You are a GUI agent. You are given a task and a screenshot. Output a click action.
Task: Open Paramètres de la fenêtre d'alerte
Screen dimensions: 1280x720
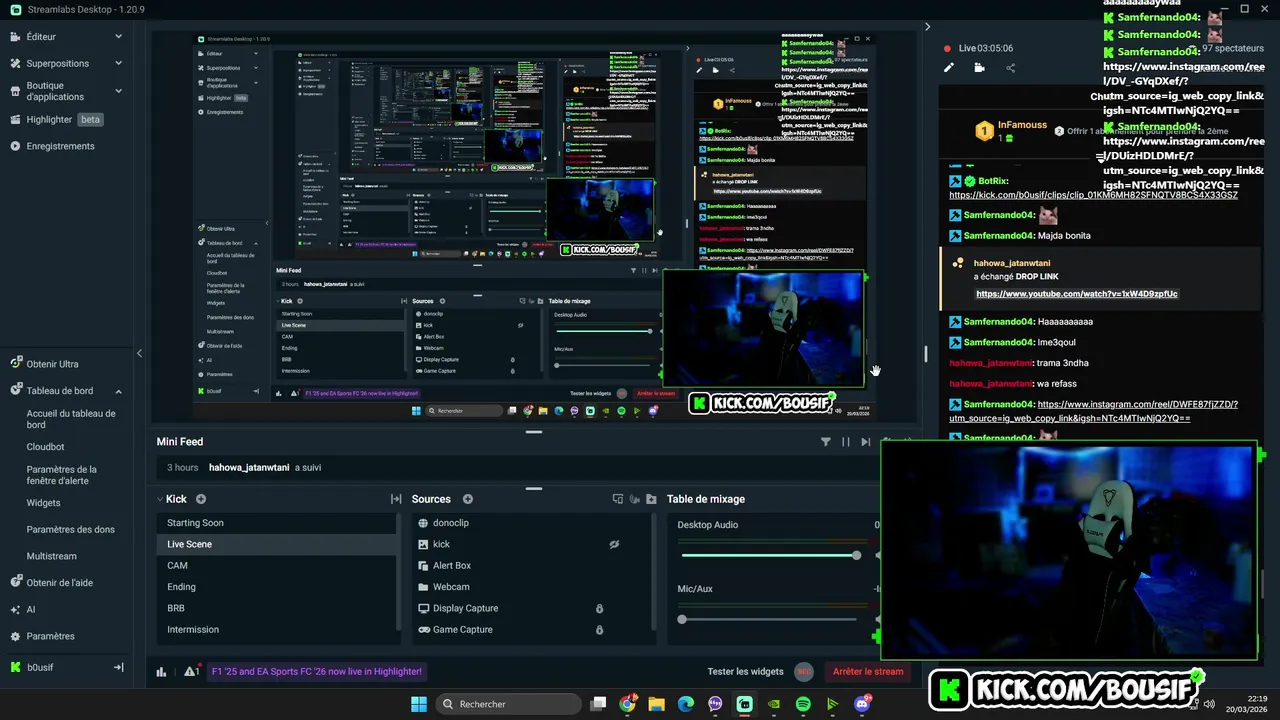pyautogui.click(x=62, y=475)
